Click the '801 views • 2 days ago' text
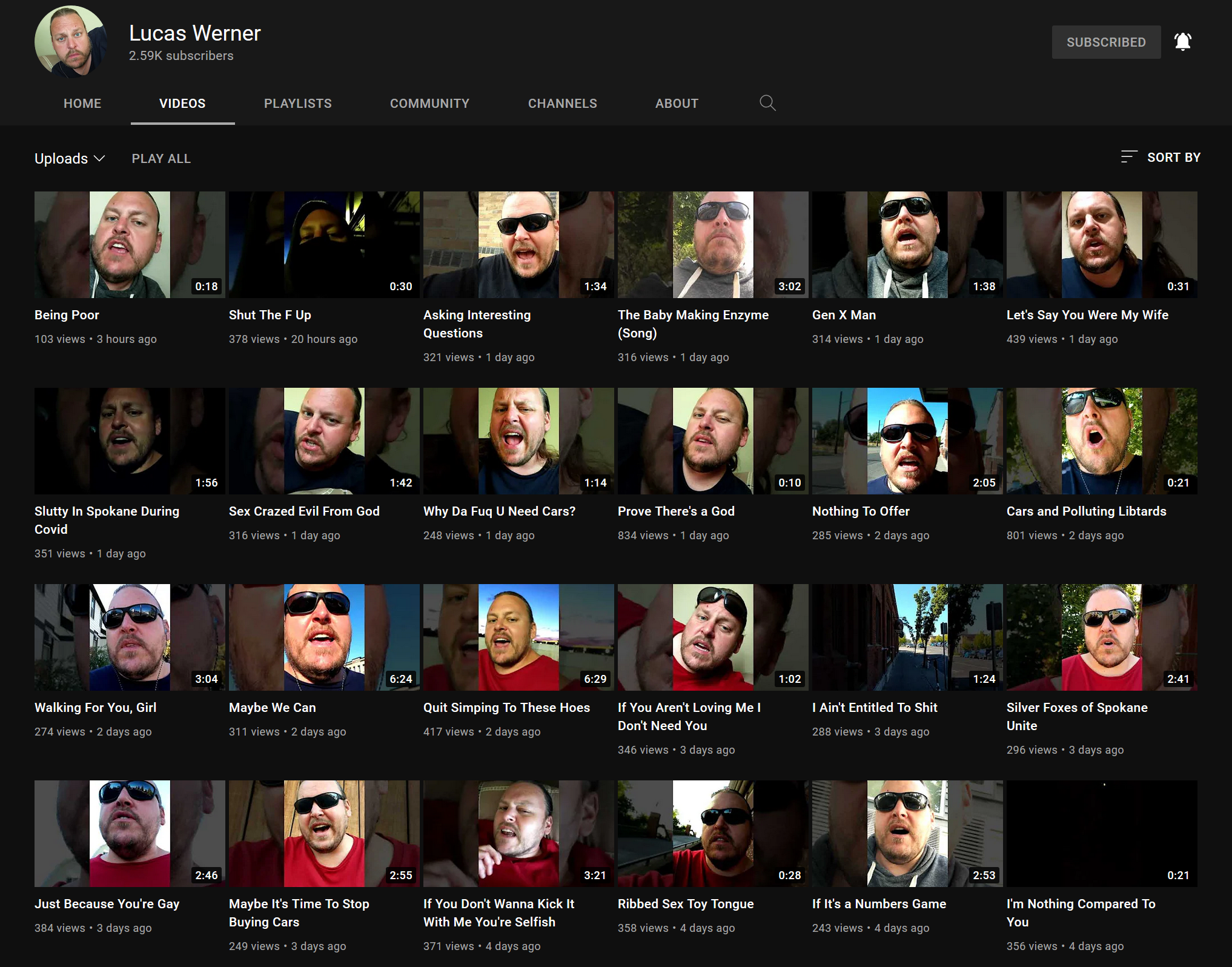 1065,536
